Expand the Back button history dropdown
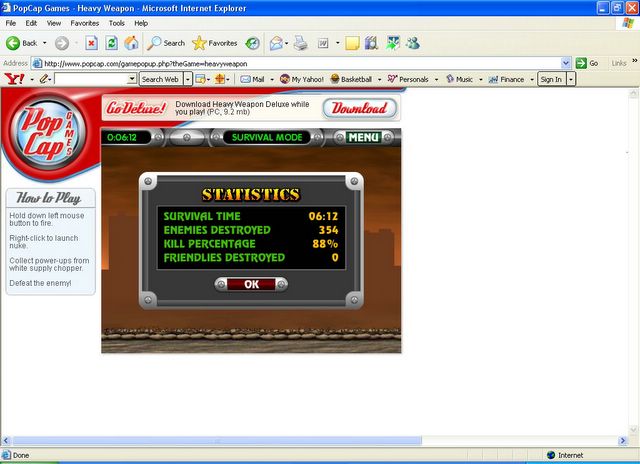 (44, 43)
